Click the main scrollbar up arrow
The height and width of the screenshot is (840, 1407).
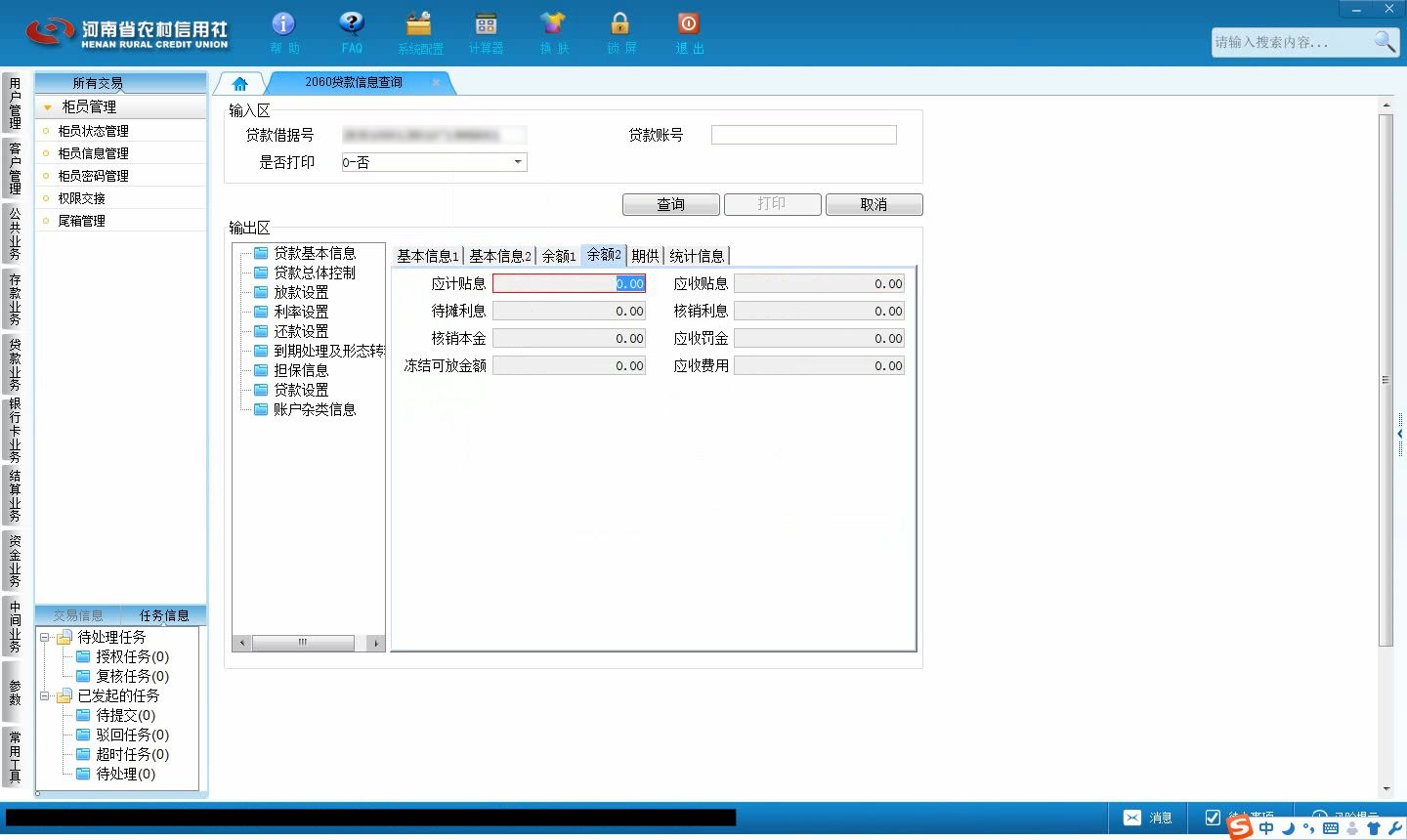click(x=1386, y=105)
